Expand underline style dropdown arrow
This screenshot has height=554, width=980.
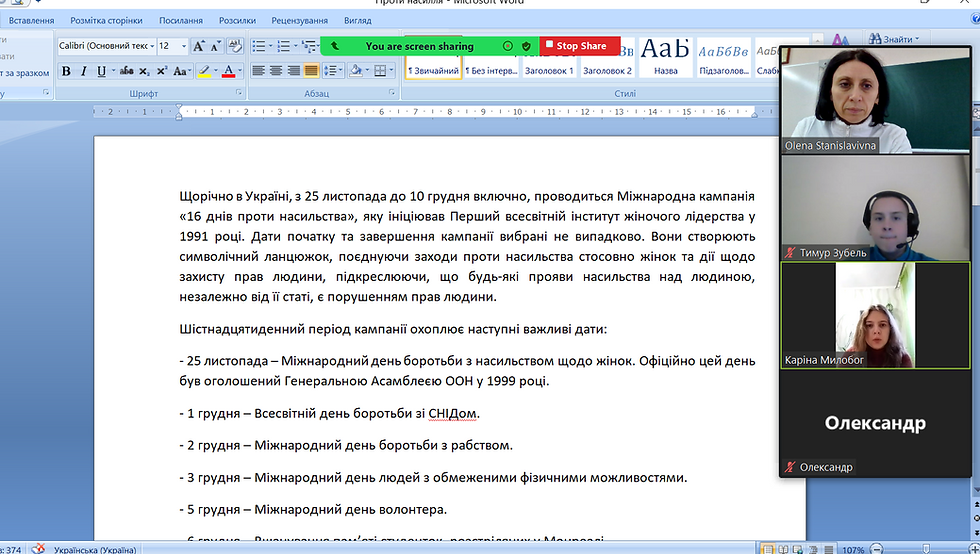(x=114, y=71)
